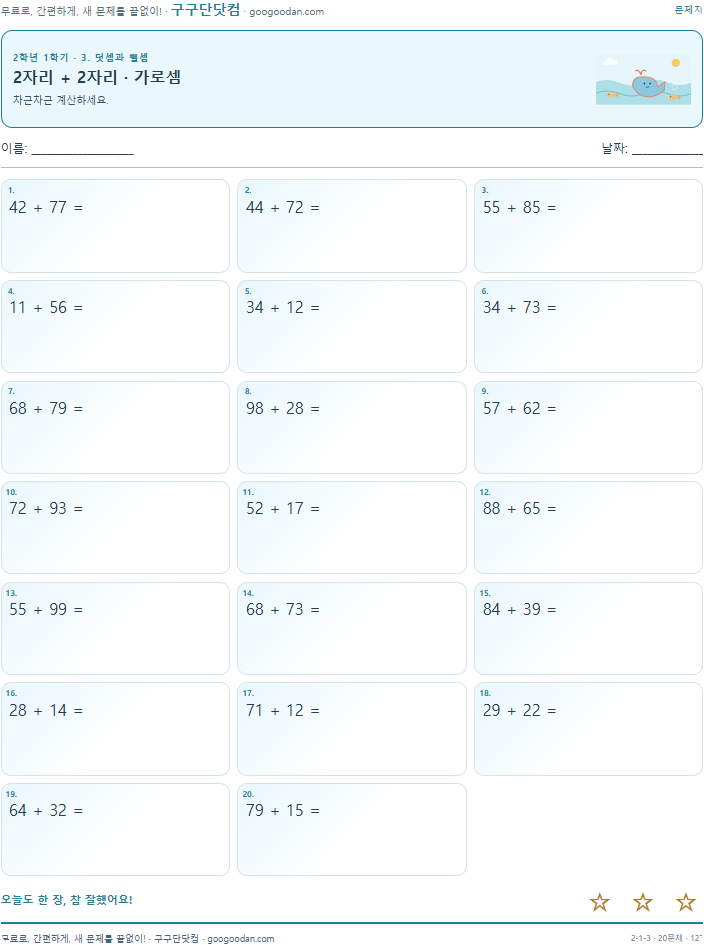The width and height of the screenshot is (704, 945).
Task: Select problem 5: 34 + 12 =
Action: tap(352, 327)
